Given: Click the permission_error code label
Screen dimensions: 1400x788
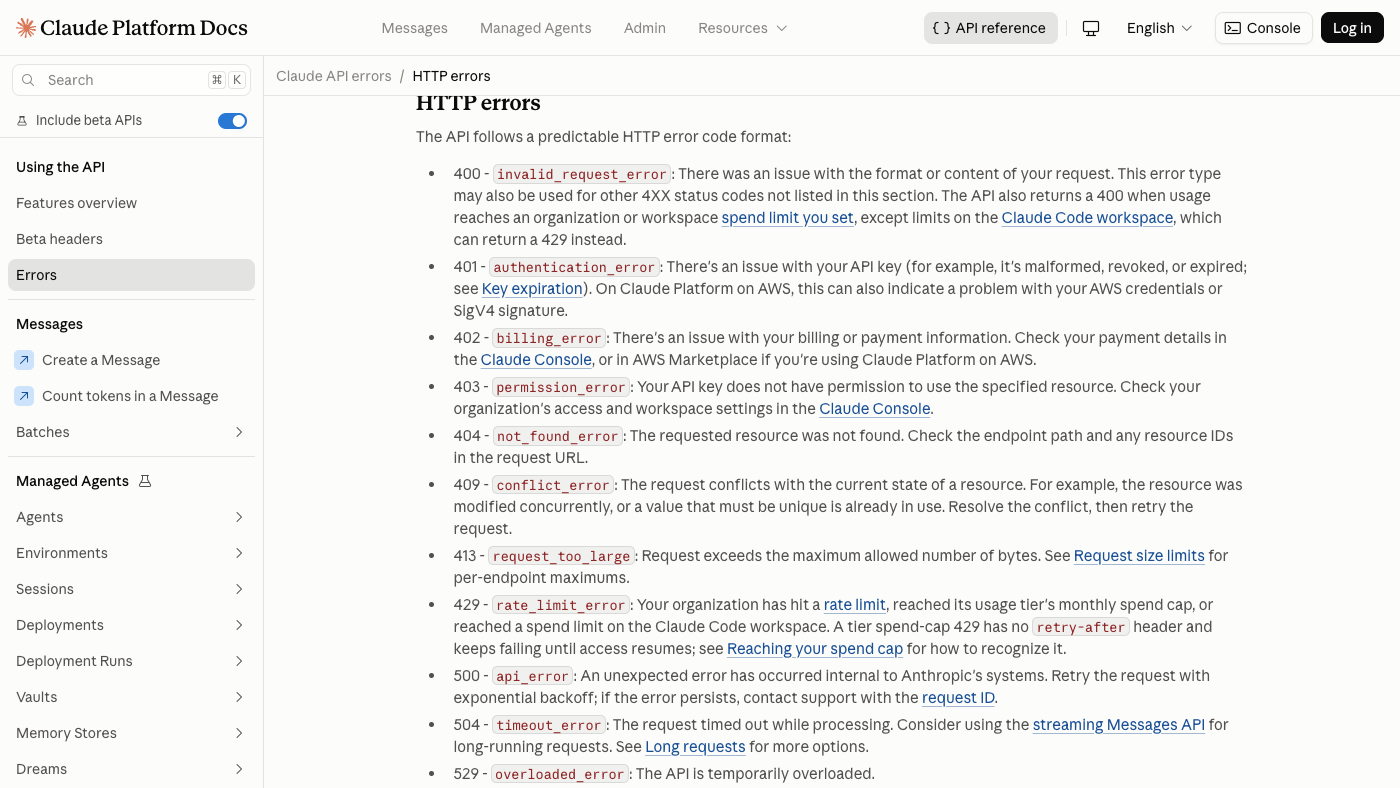Looking at the screenshot, I should (561, 387).
